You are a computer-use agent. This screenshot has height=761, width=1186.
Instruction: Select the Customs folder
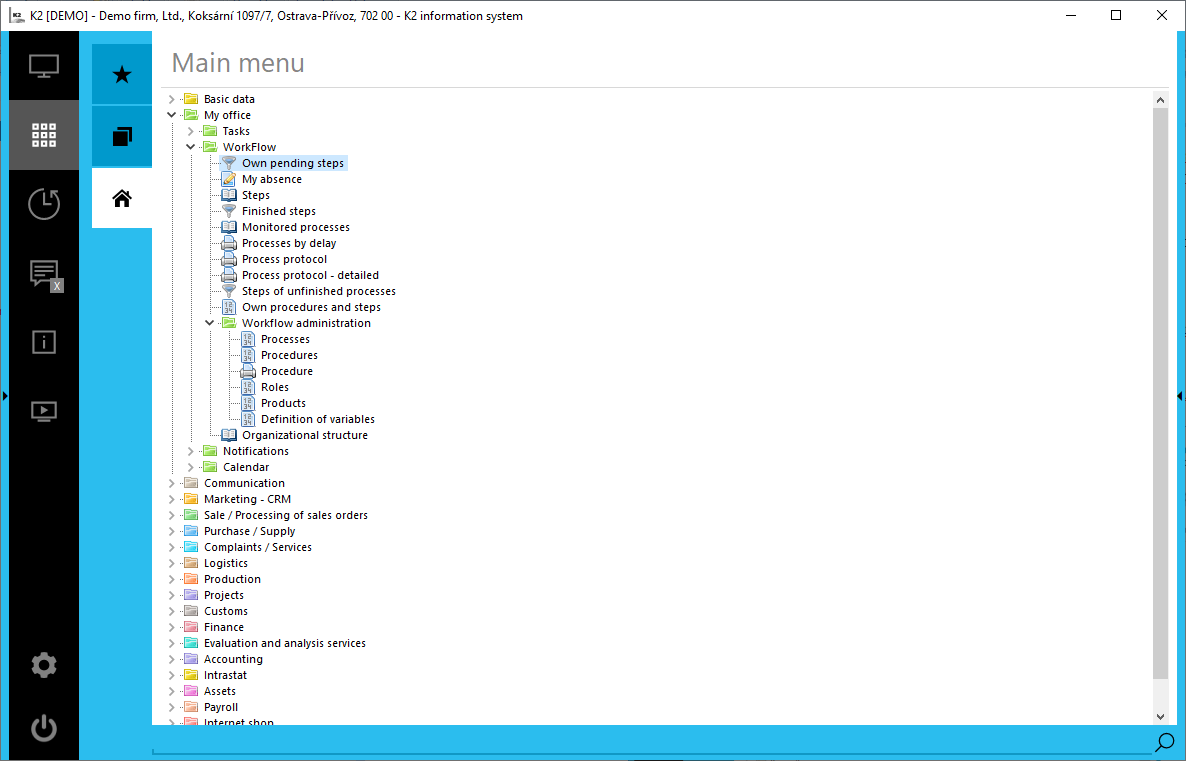(225, 611)
